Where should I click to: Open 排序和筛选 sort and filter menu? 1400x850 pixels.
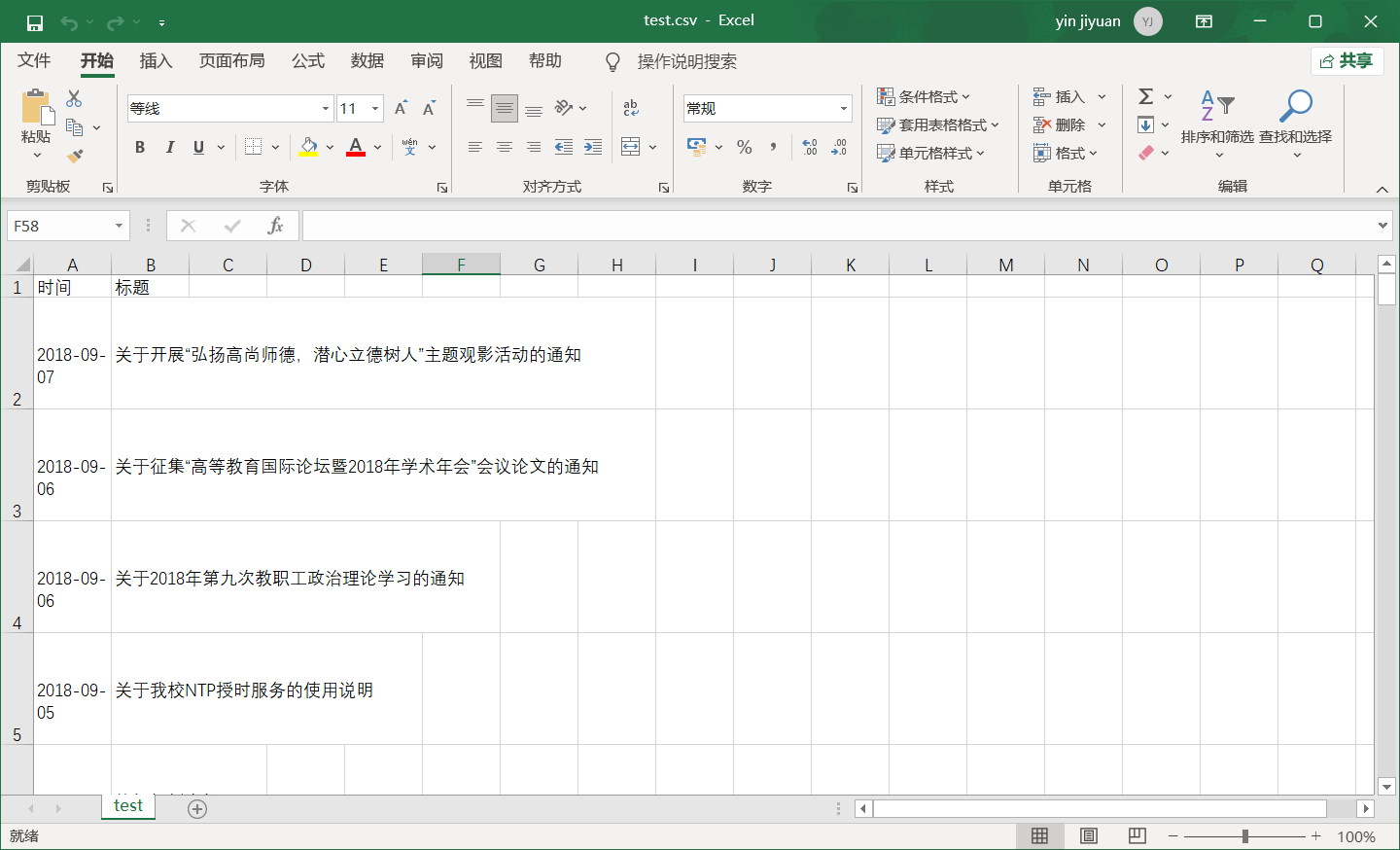[x=1217, y=124]
